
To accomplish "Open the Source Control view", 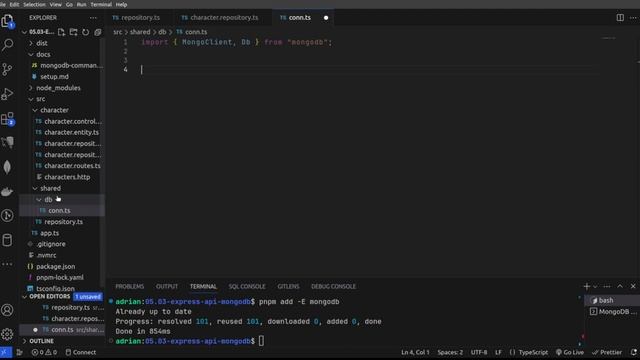I will coord(7,69).
